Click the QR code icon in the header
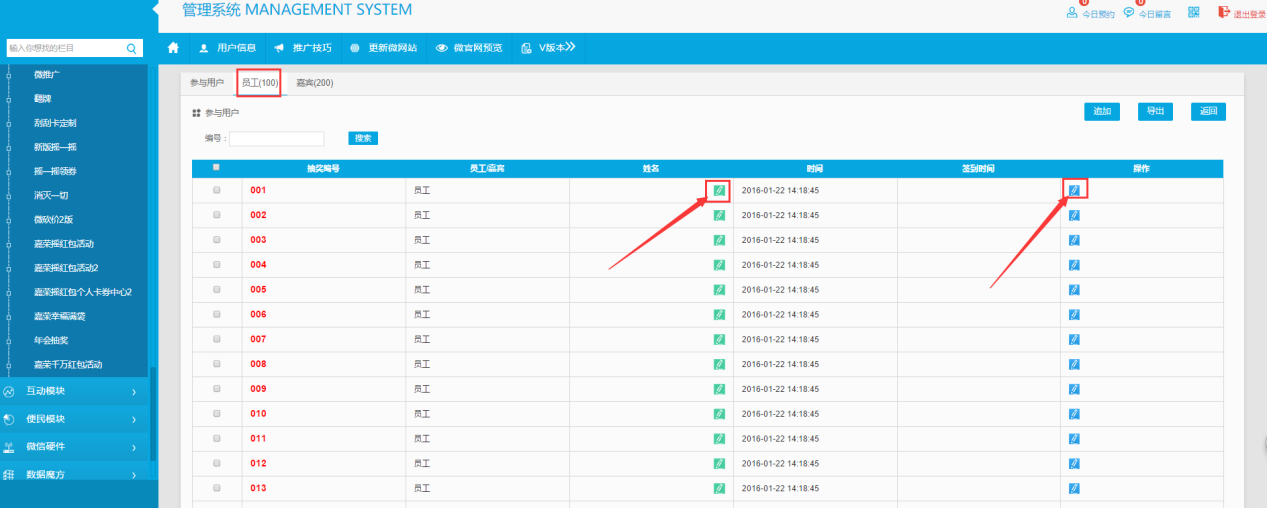The width and height of the screenshot is (1267, 508). (x=1193, y=12)
